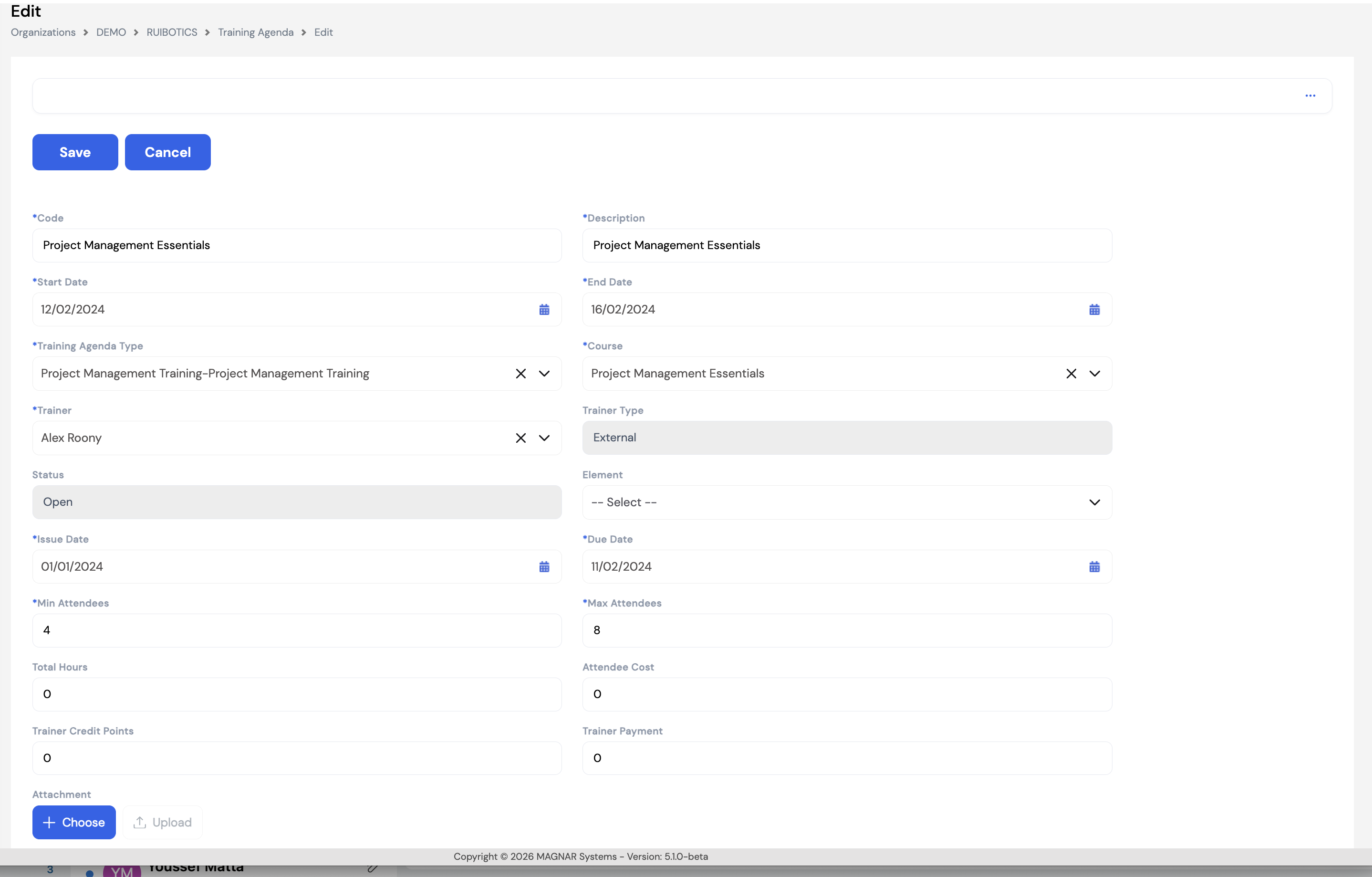Open the Start Date calendar picker
This screenshot has width=1372, height=877.
pyautogui.click(x=544, y=309)
